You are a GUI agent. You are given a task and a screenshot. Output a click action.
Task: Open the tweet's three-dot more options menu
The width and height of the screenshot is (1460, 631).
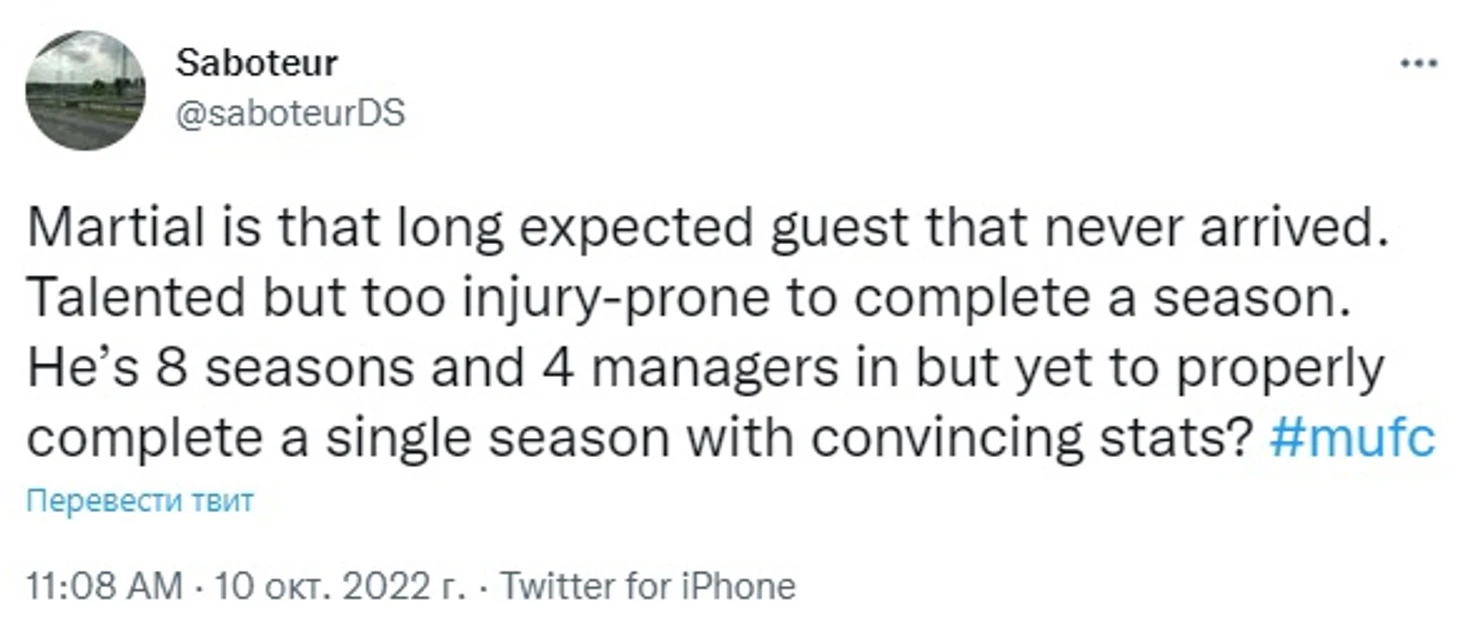1418,63
